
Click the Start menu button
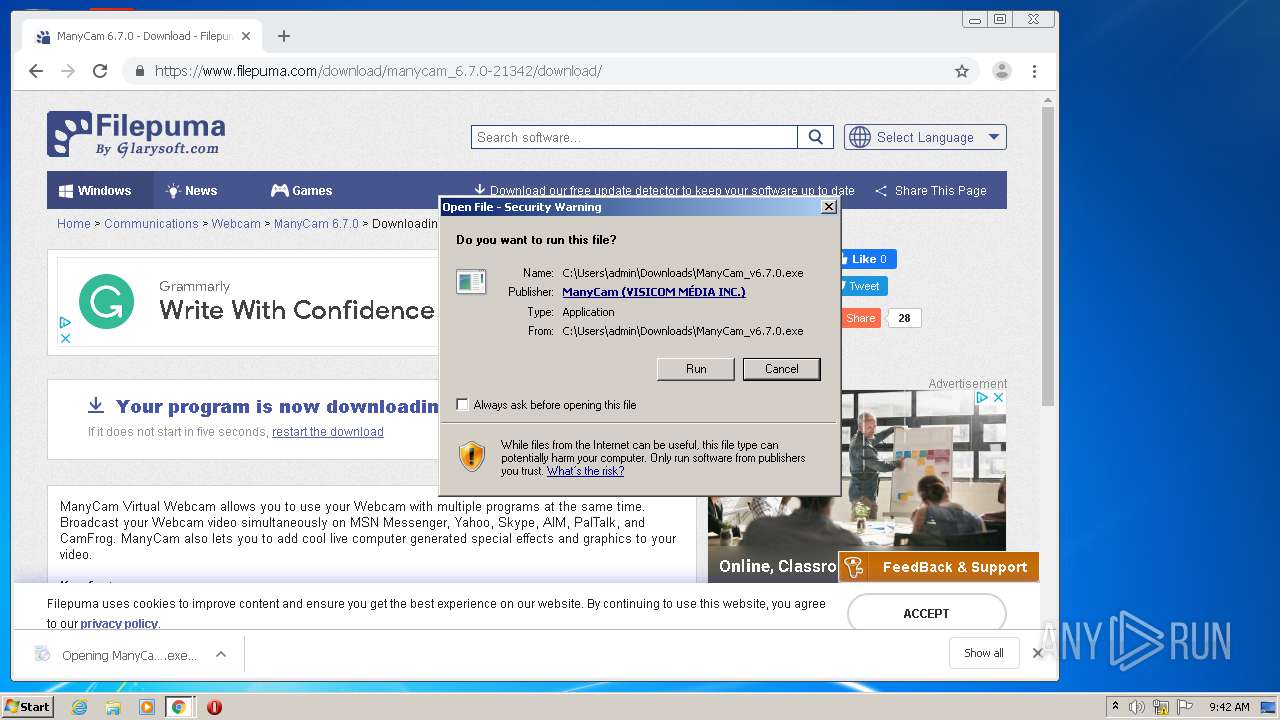point(27,707)
